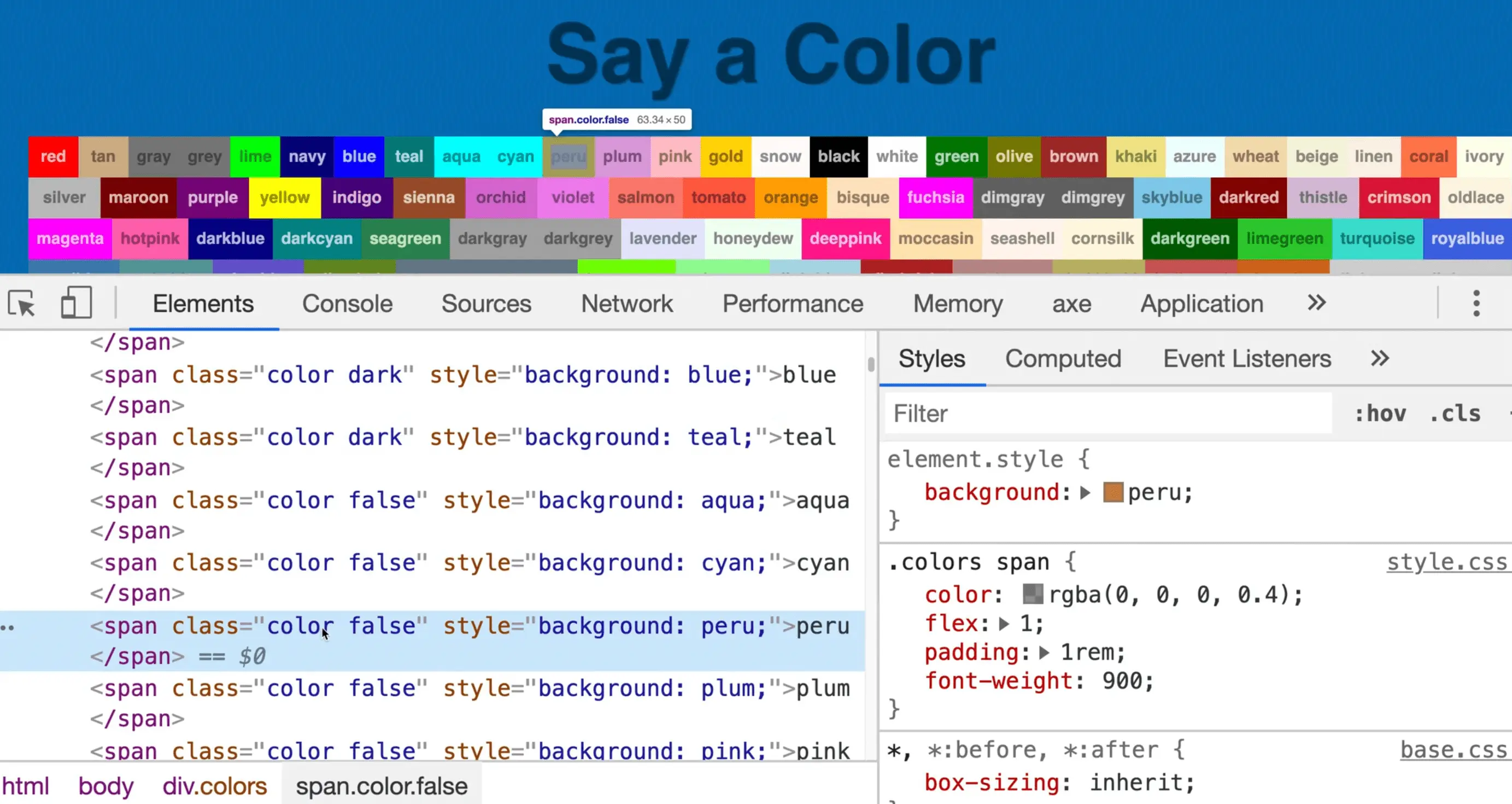Screen dimensions: 1512x804
Task: Show more Styles sidebar tabs chevron
Action: (1379, 358)
